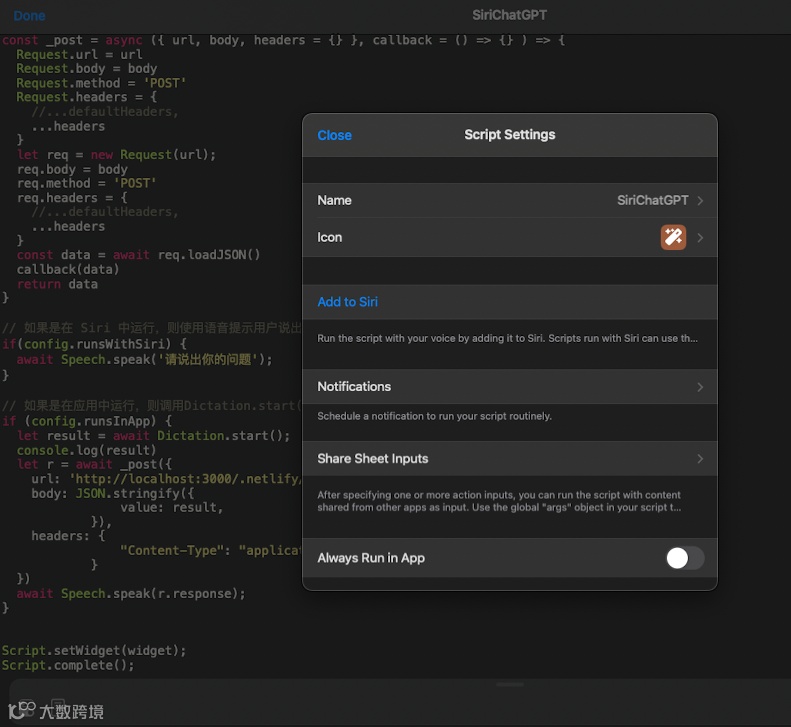Select the Icon setting label
Viewport: 791px width, 727px height.
point(329,237)
